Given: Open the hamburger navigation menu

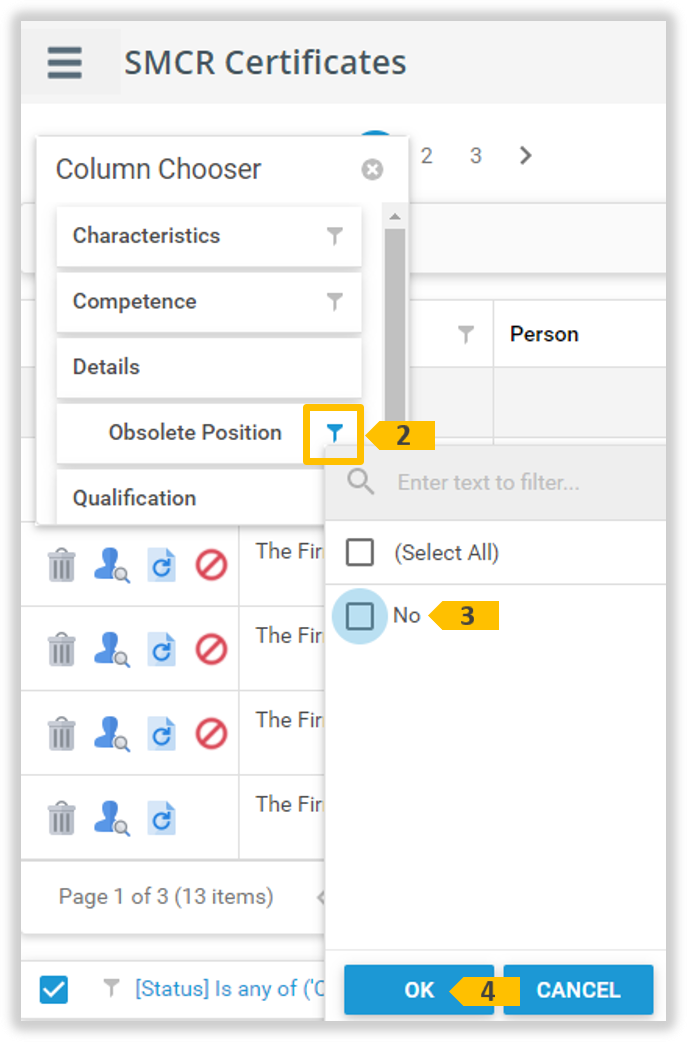Looking at the screenshot, I should pyautogui.click(x=65, y=62).
